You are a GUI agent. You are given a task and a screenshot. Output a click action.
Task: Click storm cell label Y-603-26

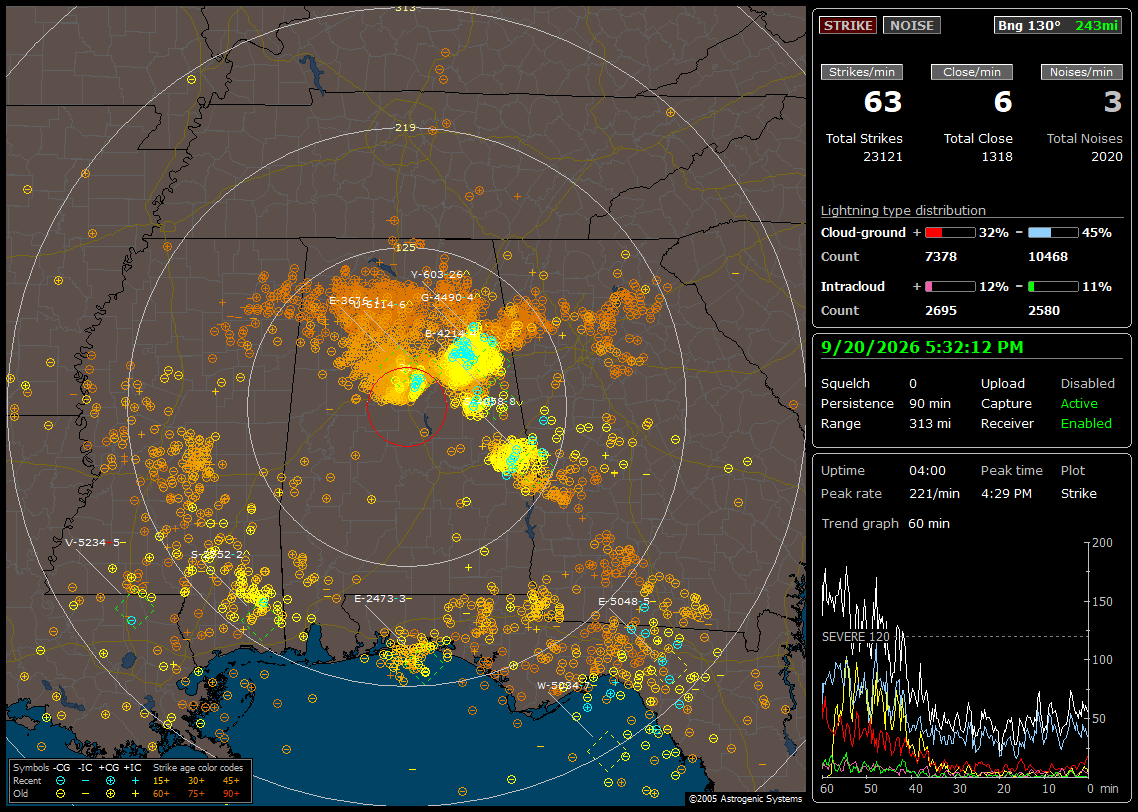tap(436, 274)
